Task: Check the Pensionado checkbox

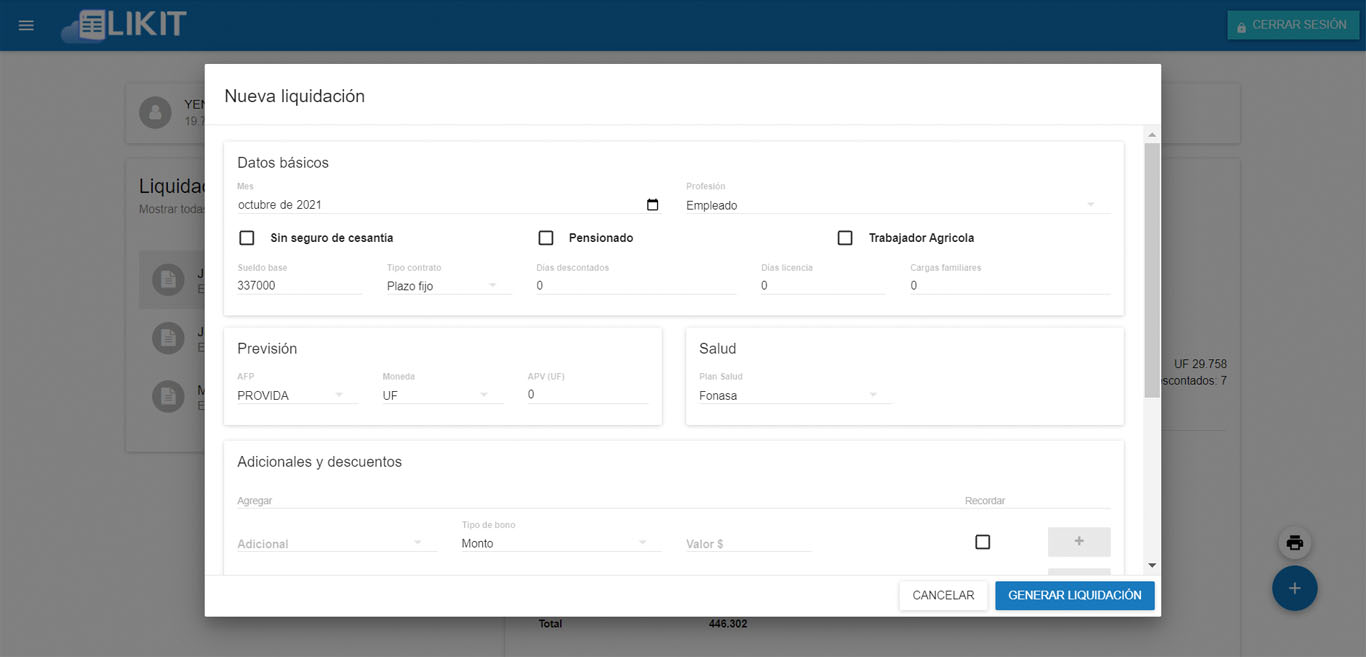Action: click(x=546, y=238)
